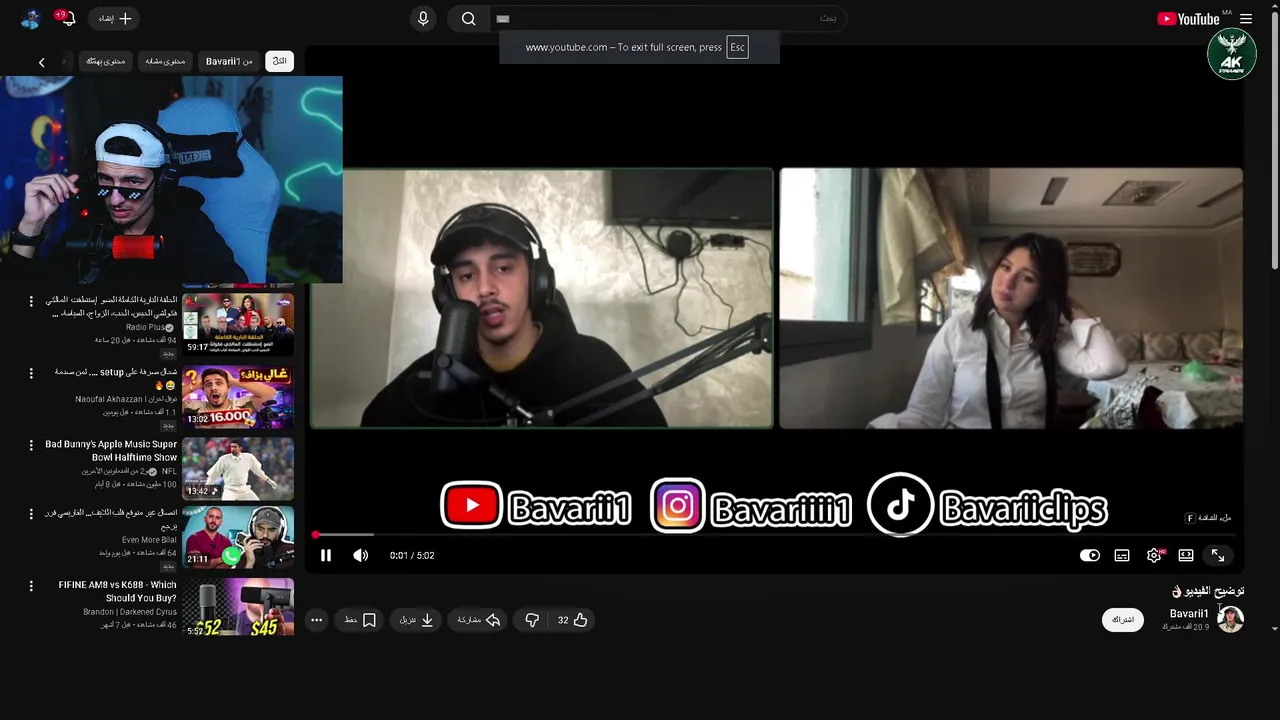Open the Brandon | Darkened Cyrus channel name
This screenshot has width=1280, height=720.
pos(130,612)
